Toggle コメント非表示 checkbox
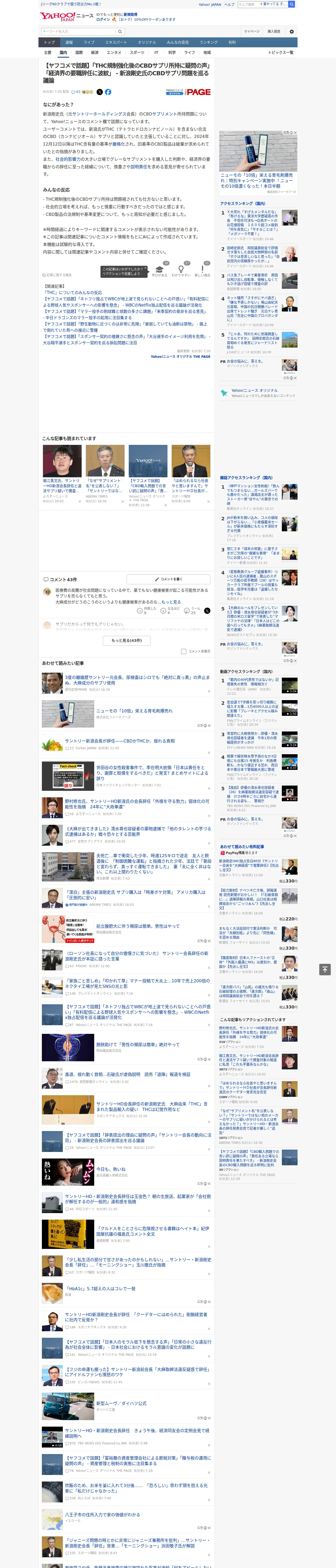Image resolution: width=336 pixels, height=1568 pixels. (183, 651)
